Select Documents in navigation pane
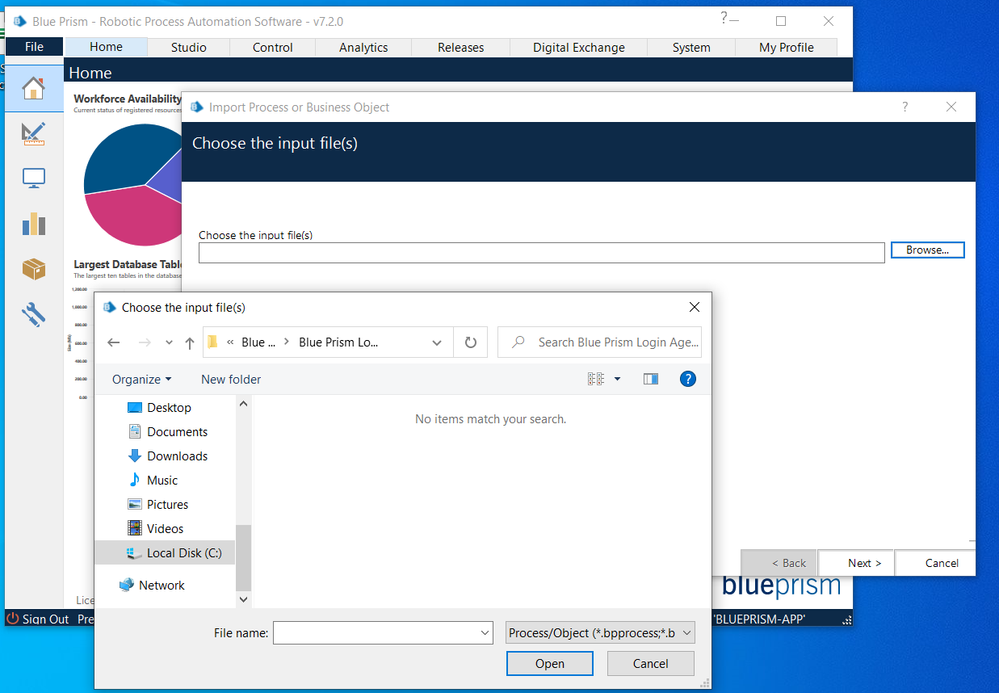Image resolution: width=999 pixels, height=693 pixels. click(x=177, y=432)
